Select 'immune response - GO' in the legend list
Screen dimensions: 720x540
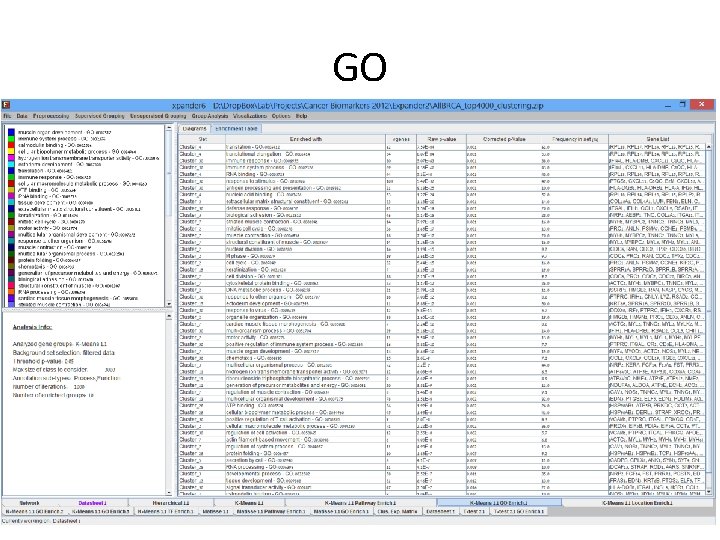pos(54,177)
